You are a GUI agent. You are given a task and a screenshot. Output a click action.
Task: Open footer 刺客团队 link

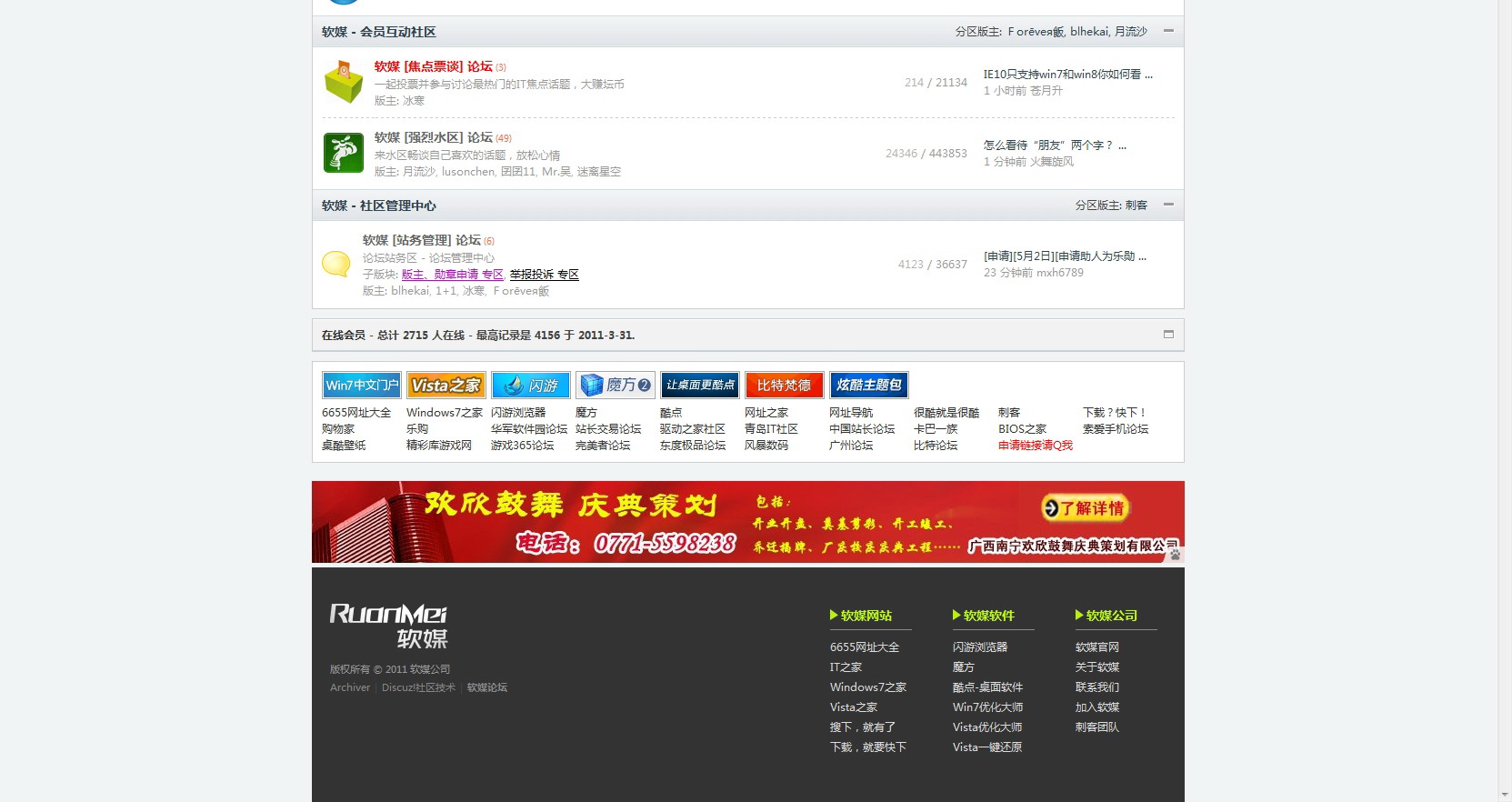(x=1097, y=727)
